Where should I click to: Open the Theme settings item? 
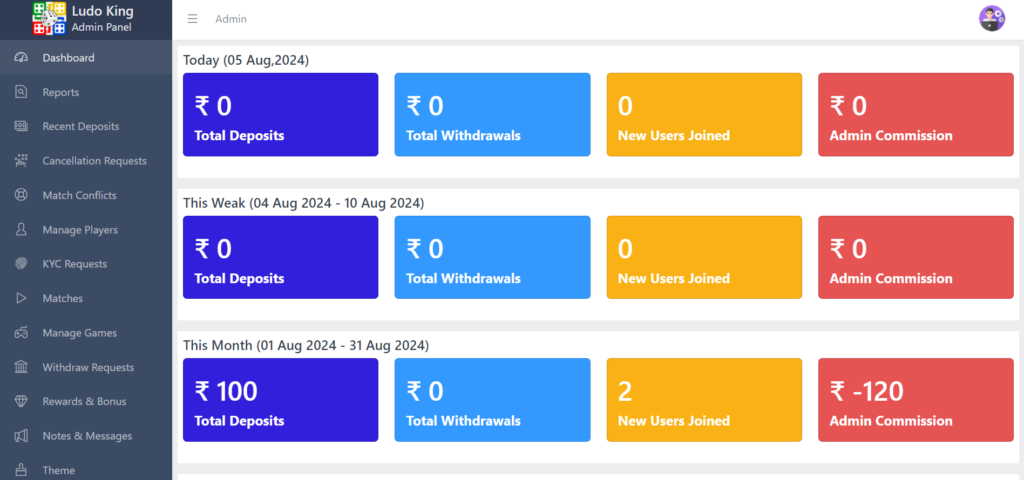(86, 469)
